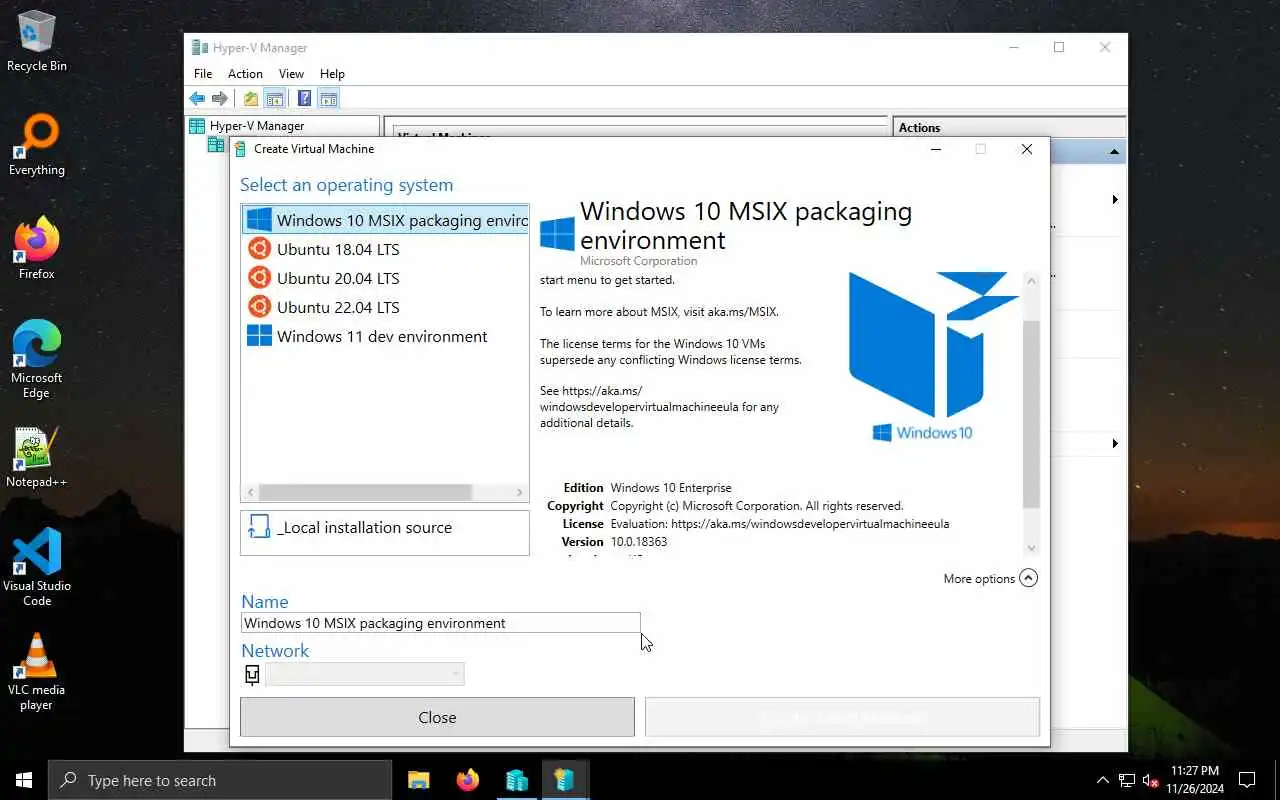Click the Close button in Create Virtual Machine
The image size is (1280, 800).
(x=437, y=717)
